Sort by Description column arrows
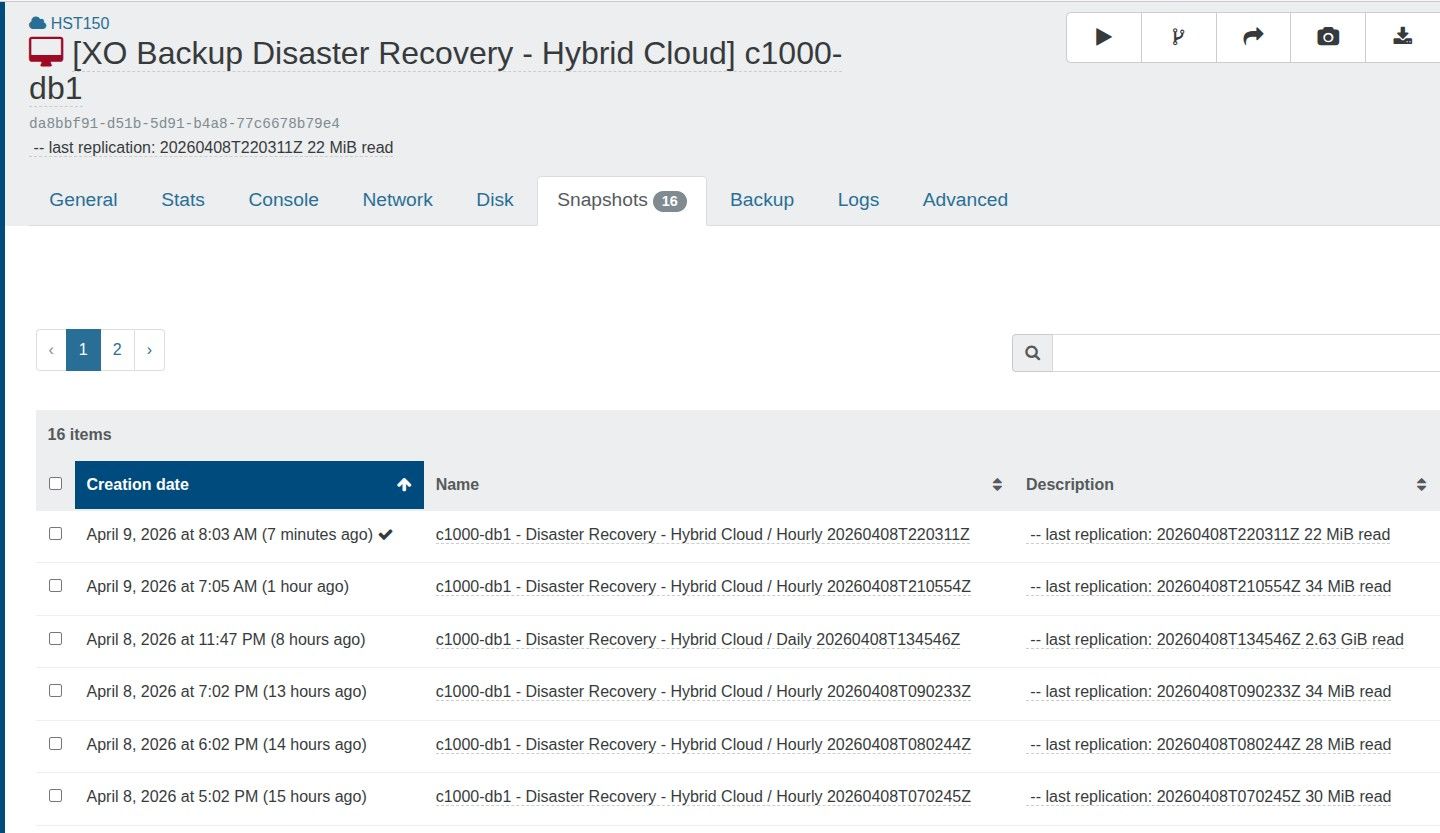 1421,485
